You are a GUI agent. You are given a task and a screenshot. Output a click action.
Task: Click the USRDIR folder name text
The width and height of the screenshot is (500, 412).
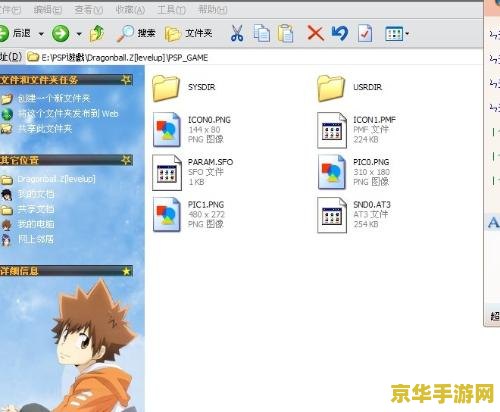pyautogui.click(x=367, y=87)
